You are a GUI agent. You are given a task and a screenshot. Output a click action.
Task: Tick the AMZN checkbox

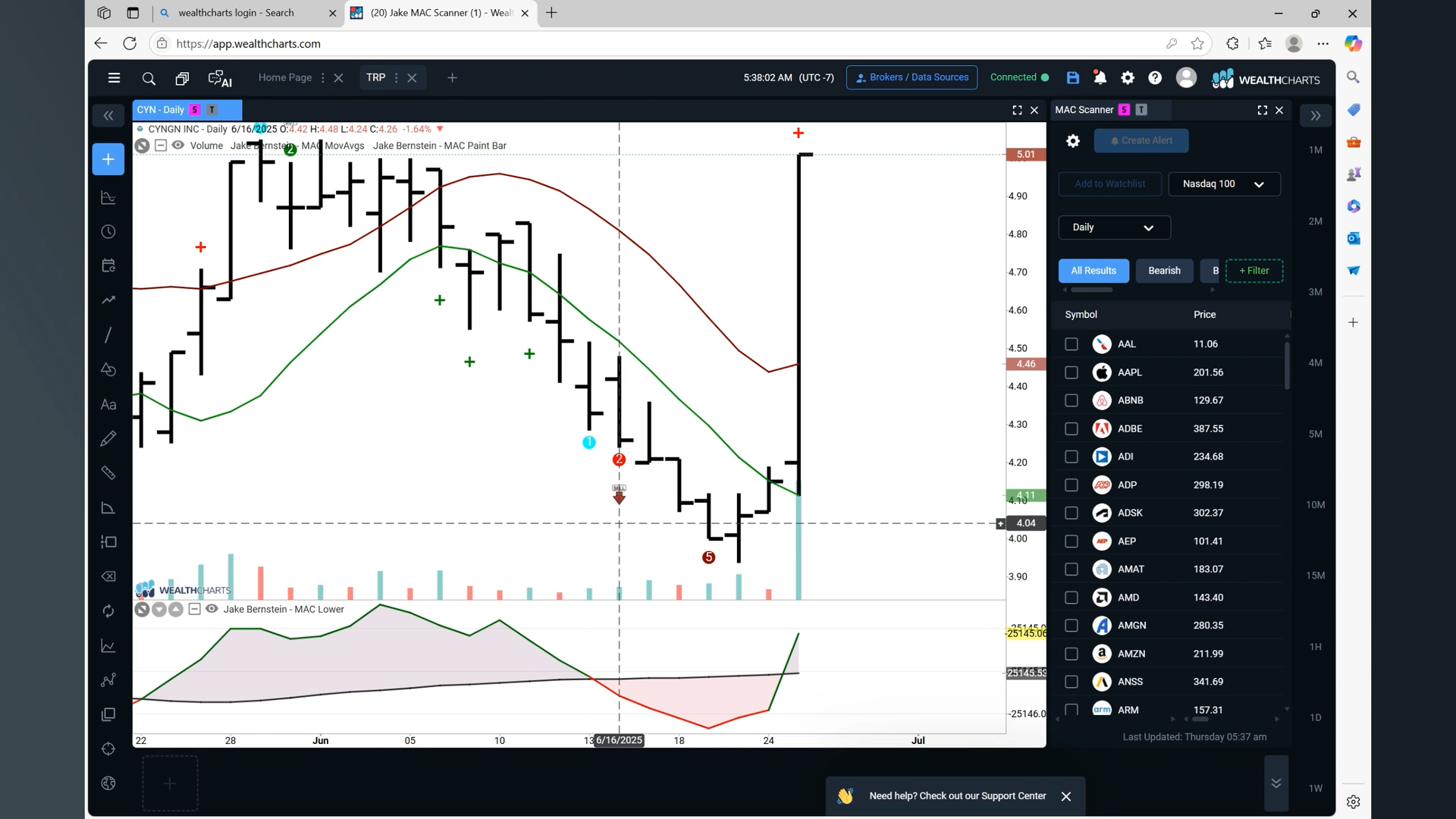tap(1071, 654)
